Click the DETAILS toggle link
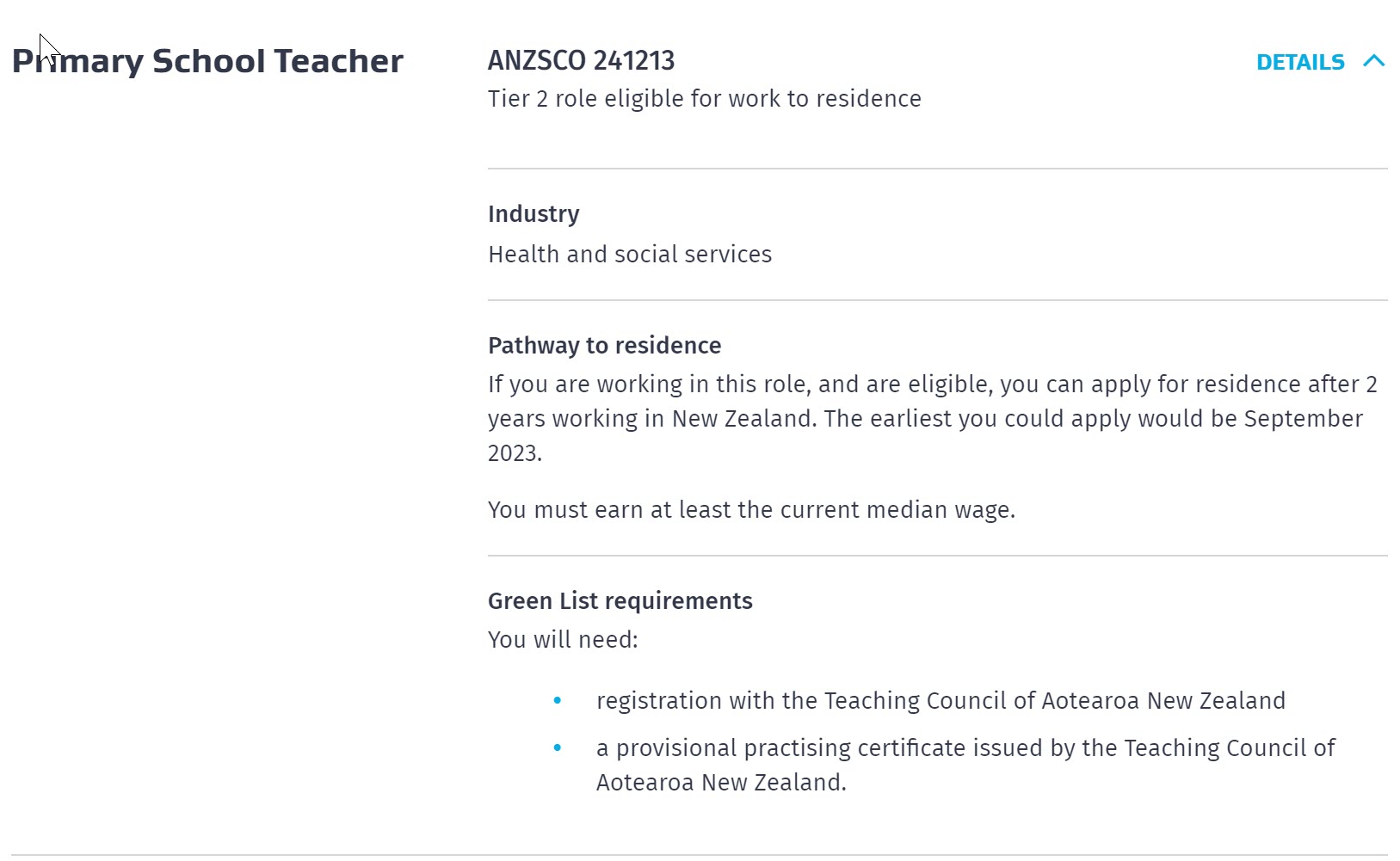Screen dimensions: 1400x861 click(1299, 62)
